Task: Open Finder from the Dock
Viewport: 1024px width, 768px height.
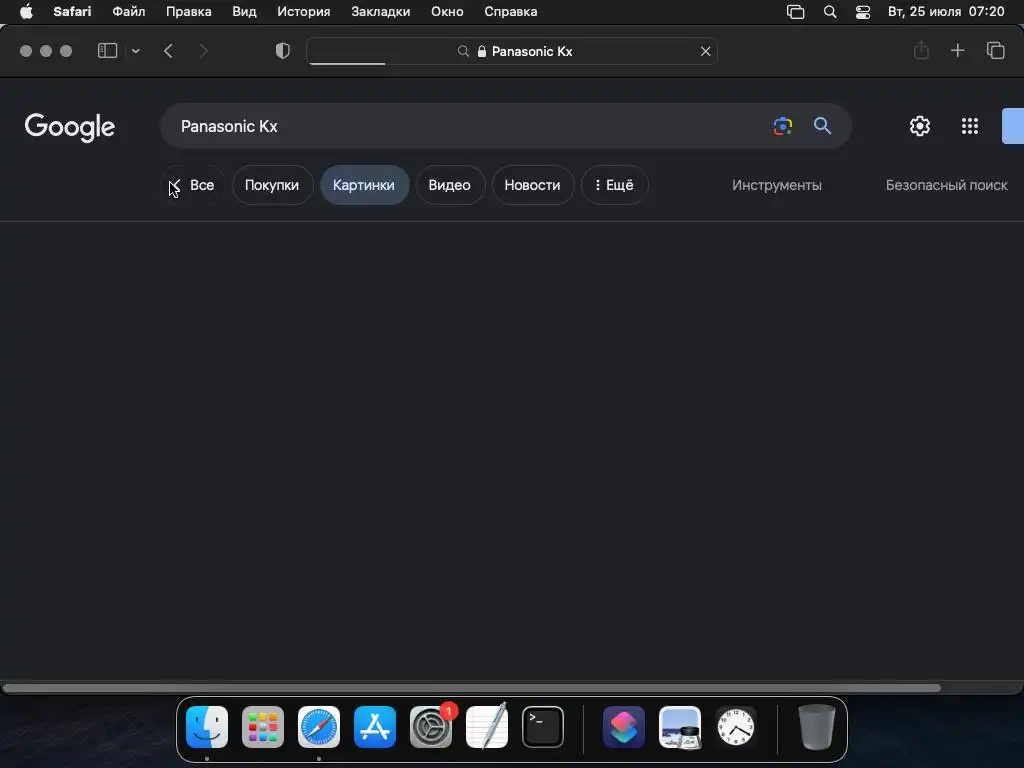Action: coord(207,727)
